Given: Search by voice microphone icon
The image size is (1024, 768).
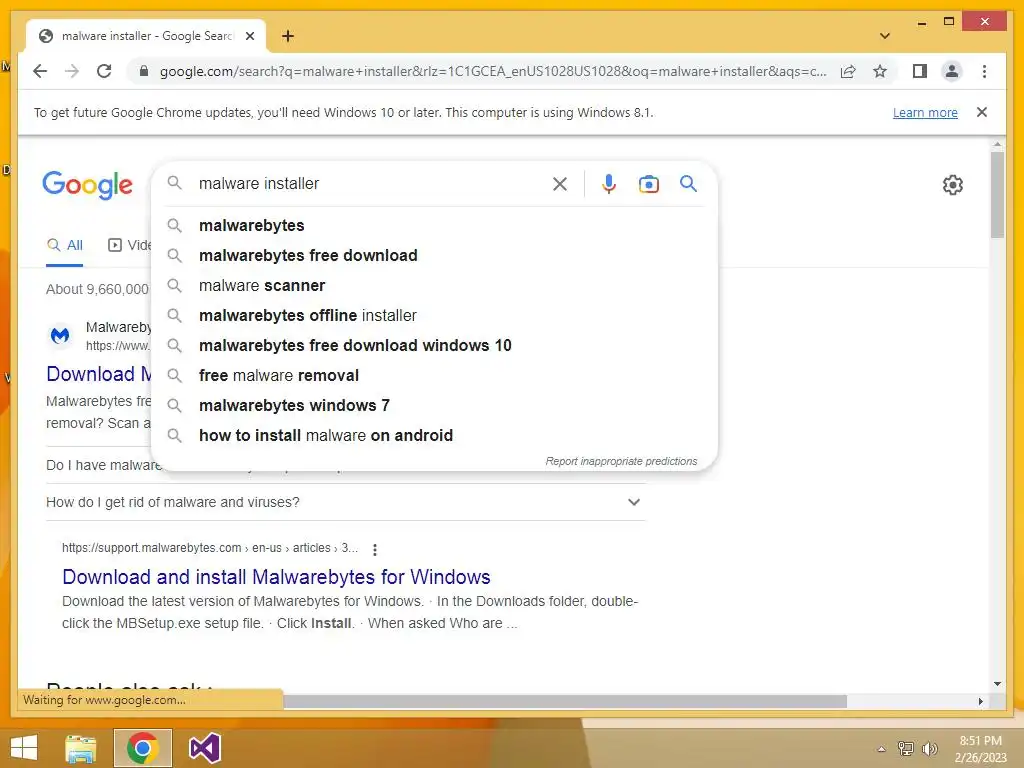Looking at the screenshot, I should (609, 184).
